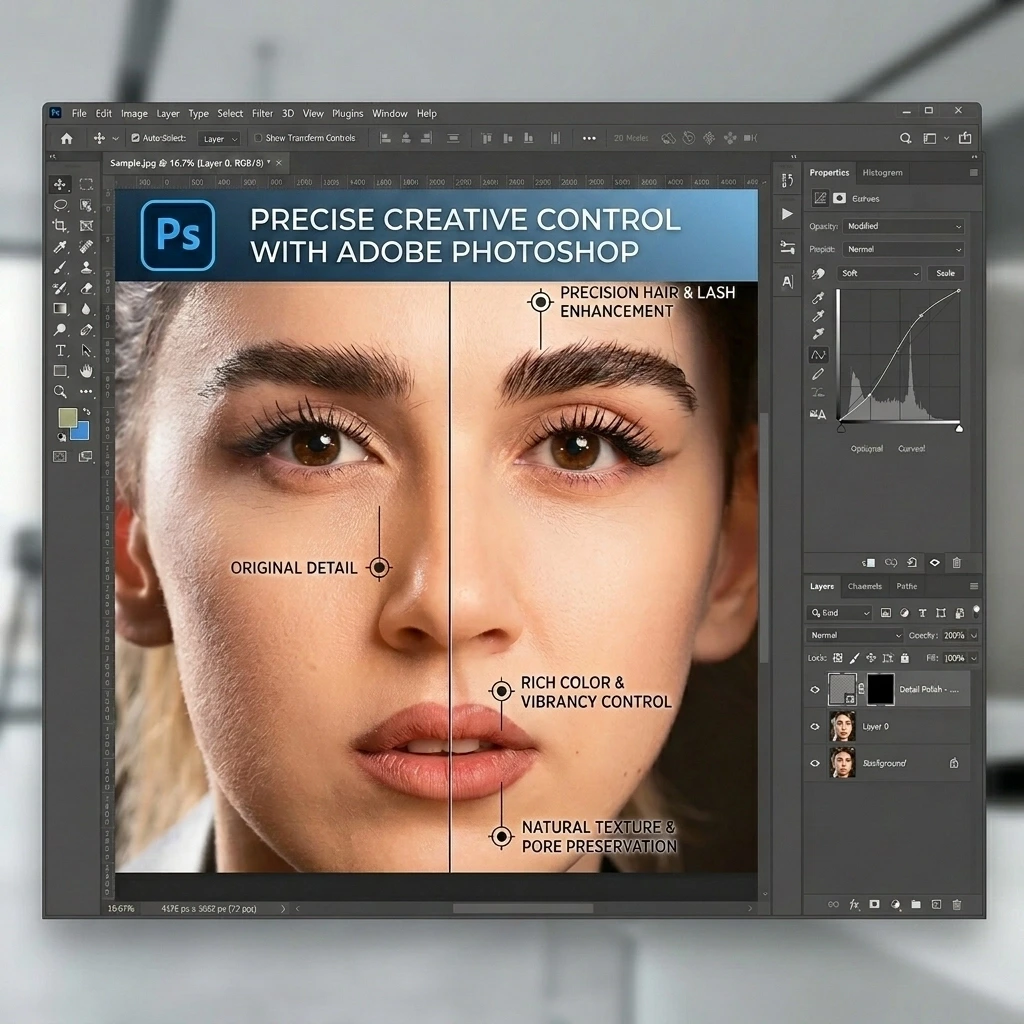Open the Auto-Select Layer dropdown
Screen dimensions: 1024x1024
point(219,138)
